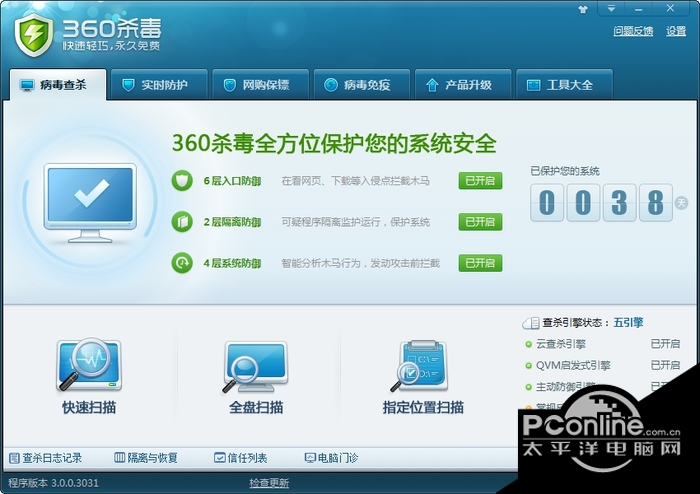
Task: Go to the 产品升级 tab
Action: tap(463, 84)
